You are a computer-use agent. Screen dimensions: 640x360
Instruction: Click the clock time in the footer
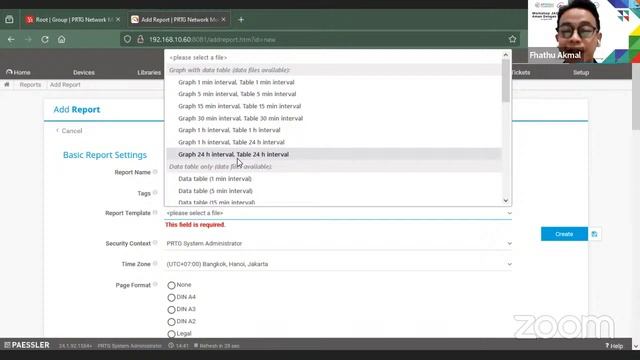click(x=178, y=346)
